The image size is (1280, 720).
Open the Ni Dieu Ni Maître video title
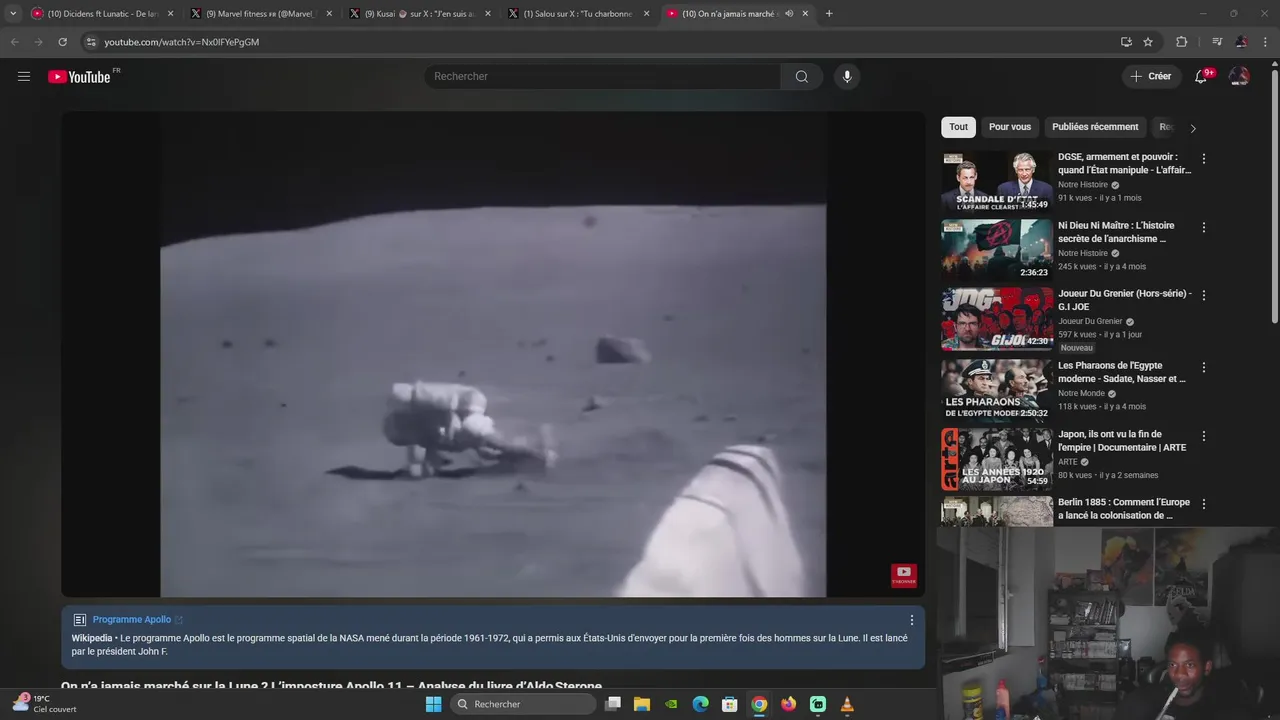click(x=1116, y=232)
